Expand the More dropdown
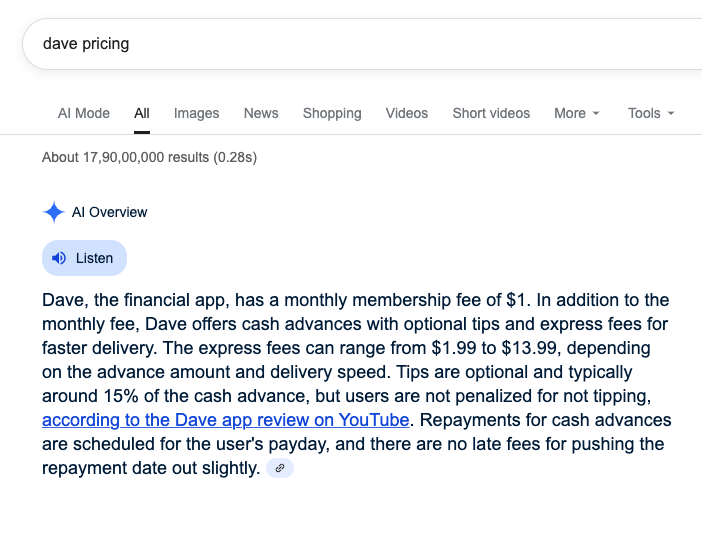The height and width of the screenshot is (538, 702). click(576, 113)
